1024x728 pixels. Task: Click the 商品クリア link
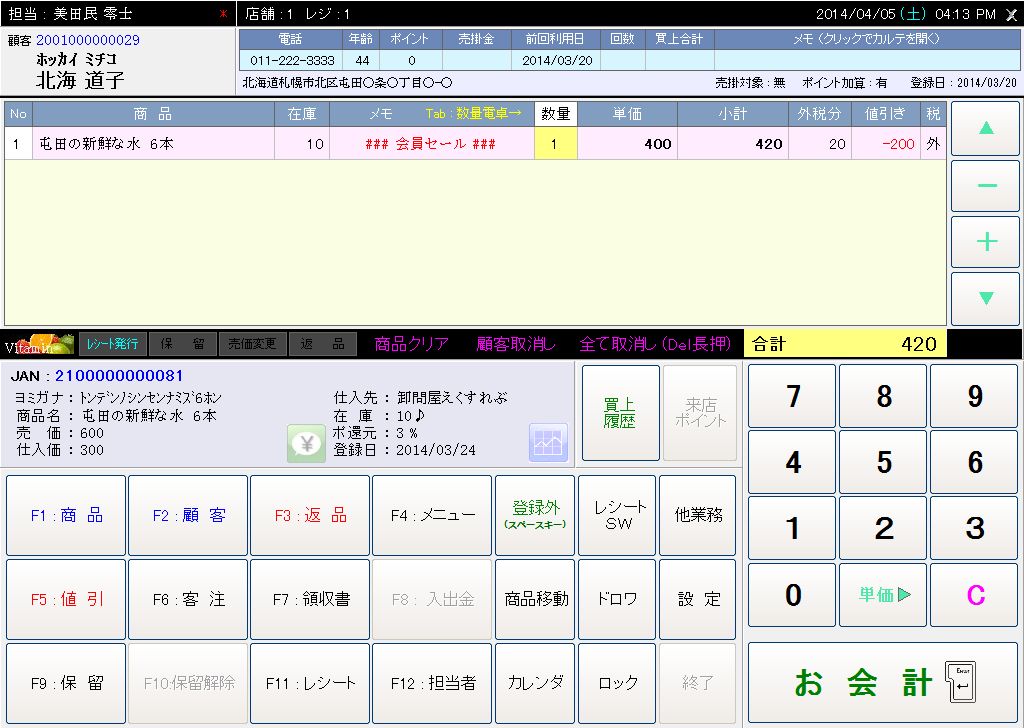tap(411, 344)
